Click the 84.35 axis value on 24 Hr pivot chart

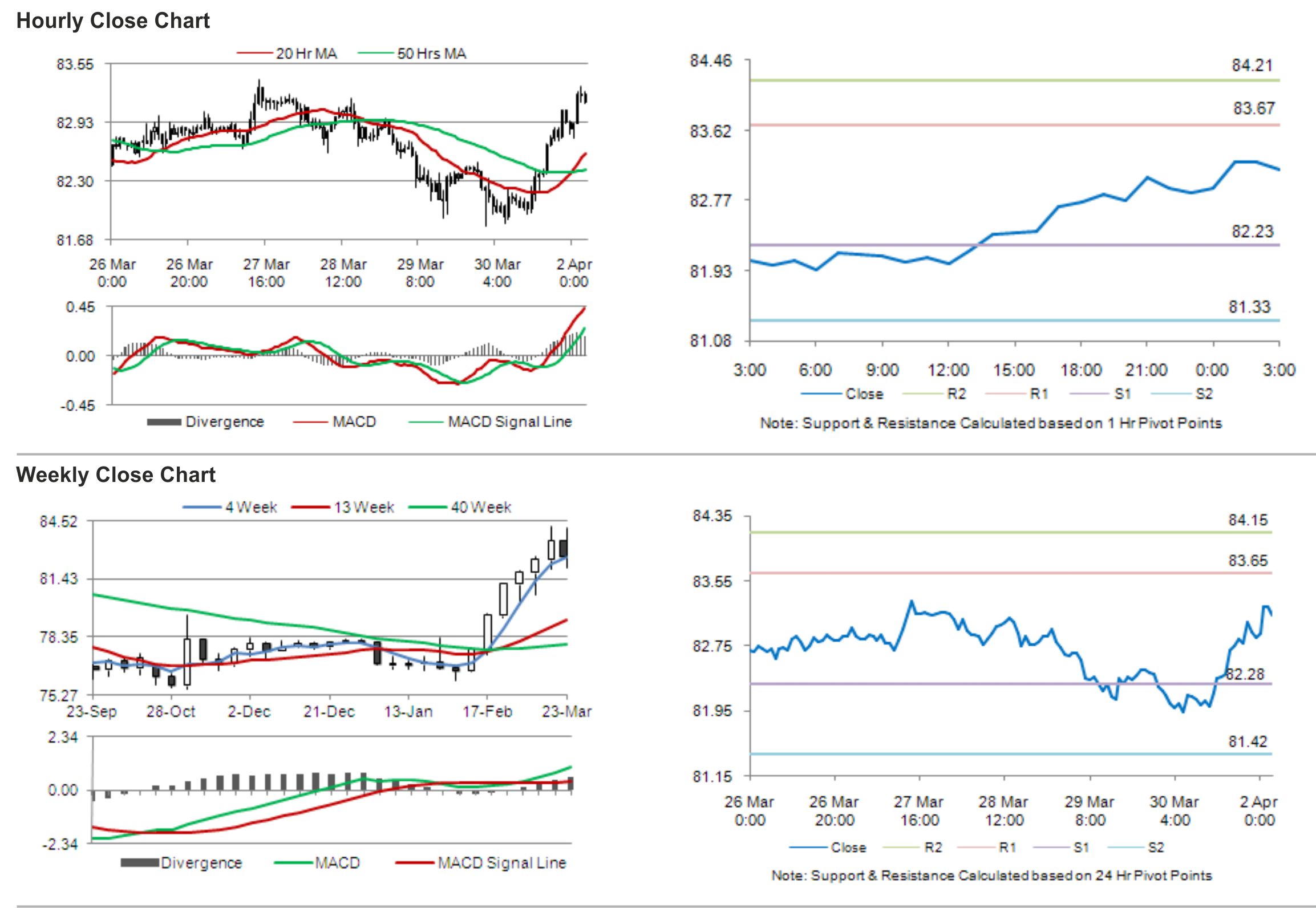tap(712, 516)
